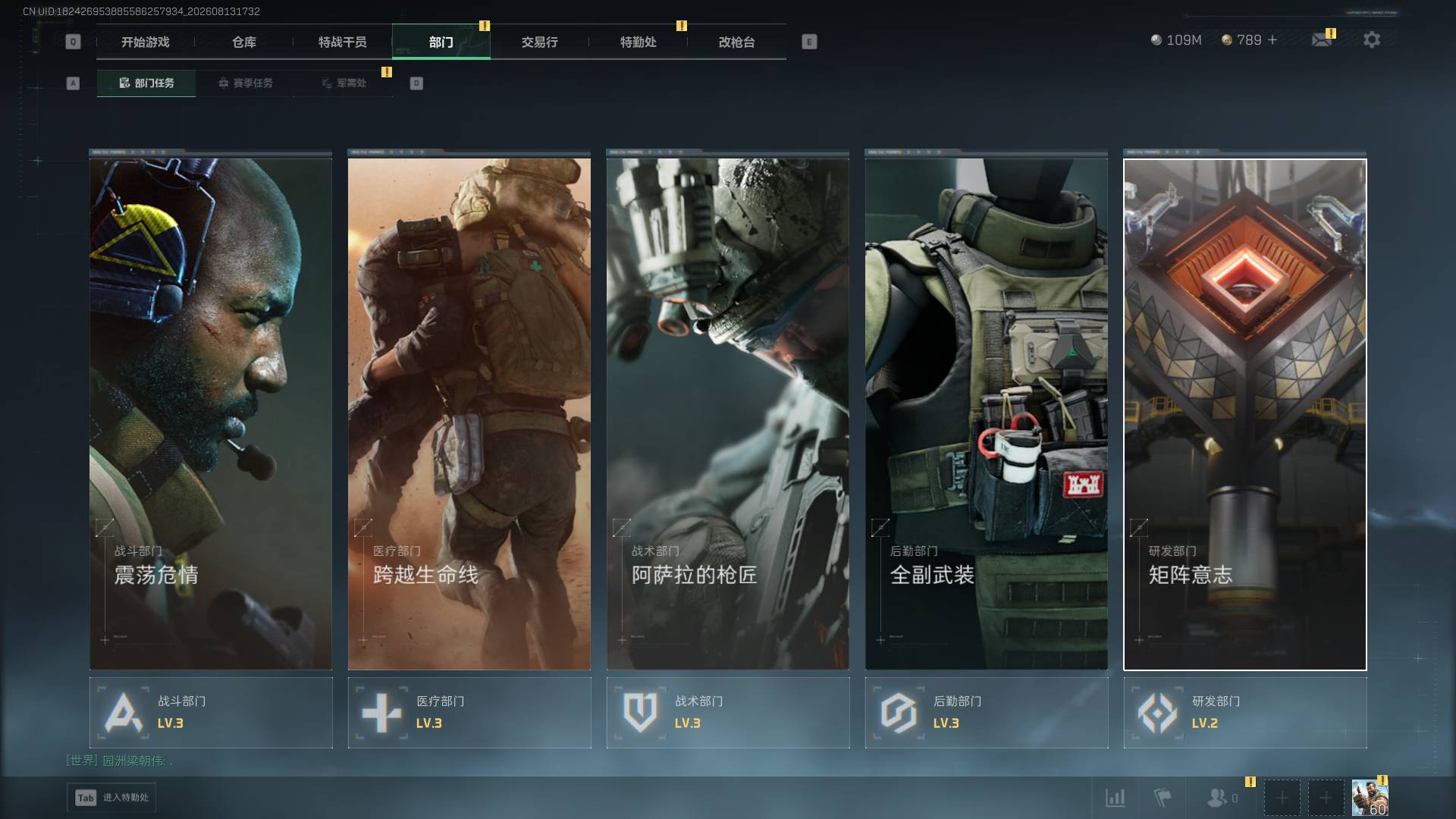Click the E key hint icon

[x=809, y=42]
